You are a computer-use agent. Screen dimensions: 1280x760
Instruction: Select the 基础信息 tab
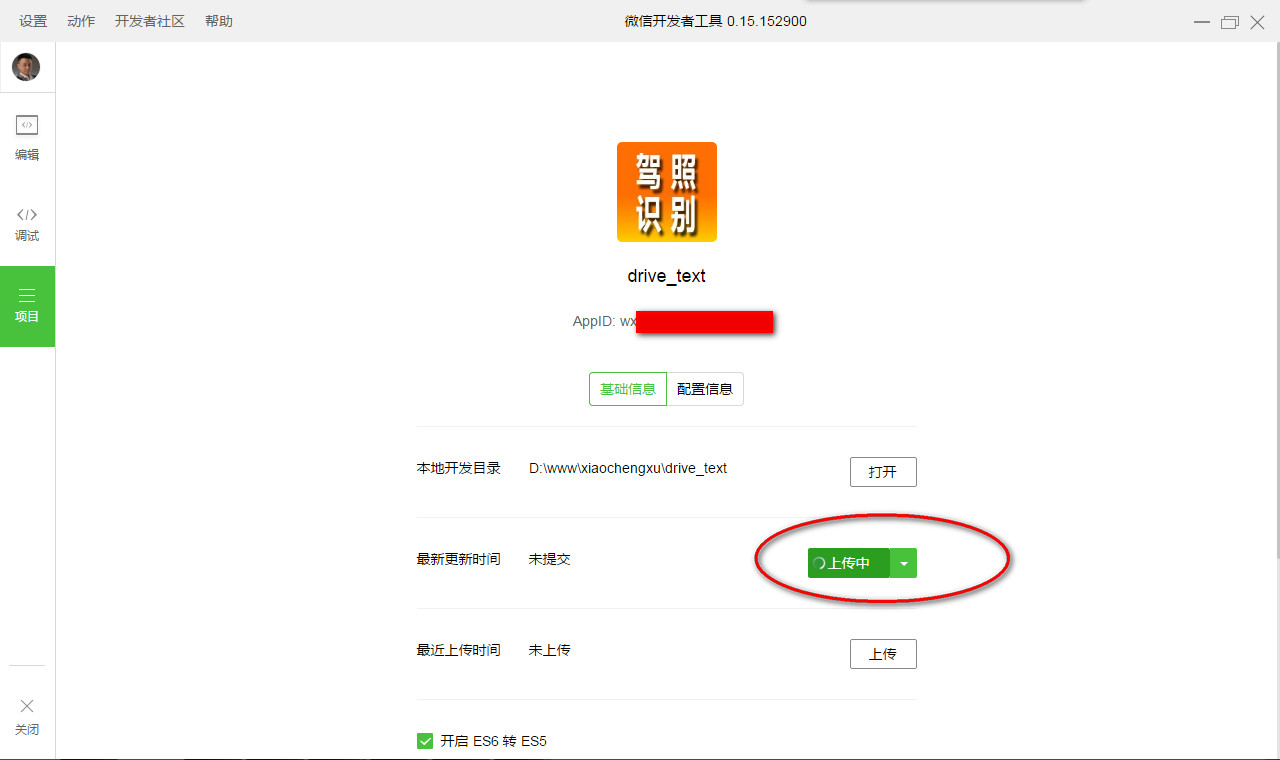628,389
